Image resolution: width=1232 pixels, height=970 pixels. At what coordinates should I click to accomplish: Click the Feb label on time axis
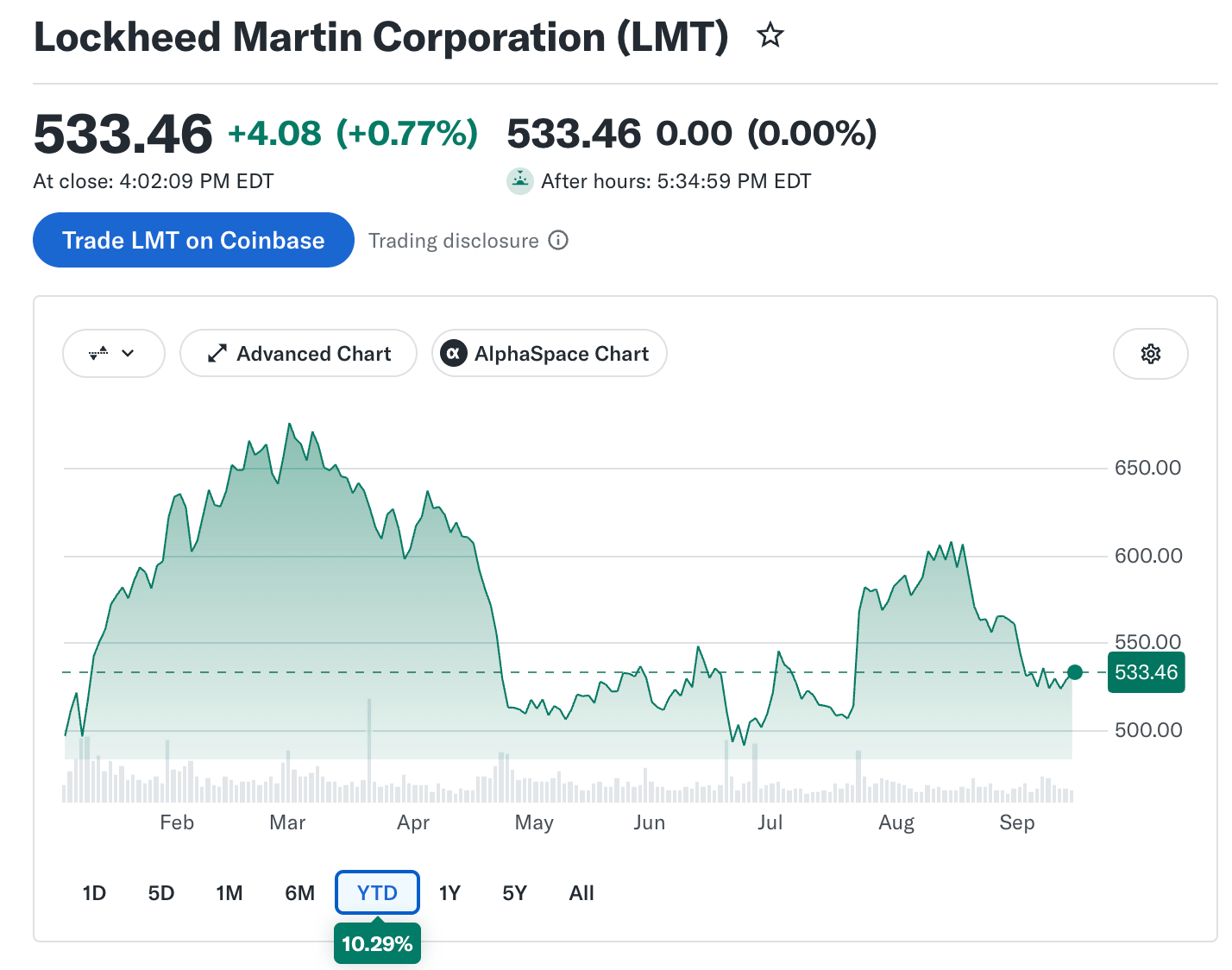pyautogui.click(x=177, y=822)
